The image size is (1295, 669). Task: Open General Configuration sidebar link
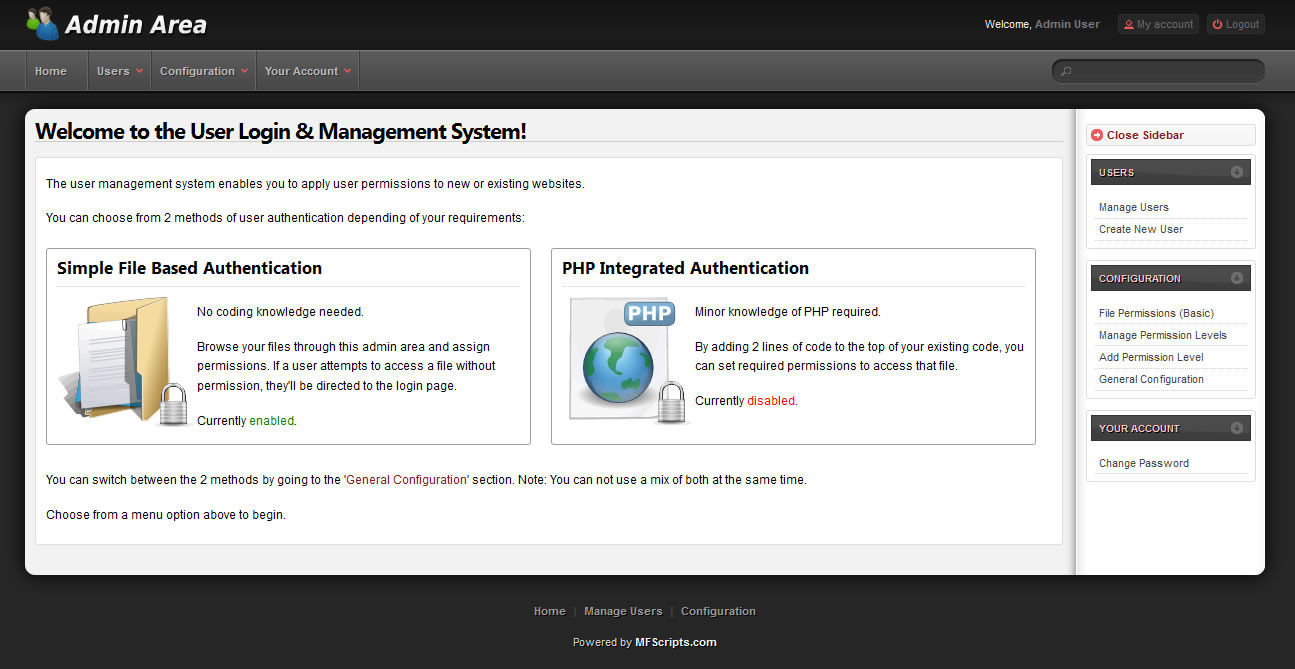[x=1151, y=379]
